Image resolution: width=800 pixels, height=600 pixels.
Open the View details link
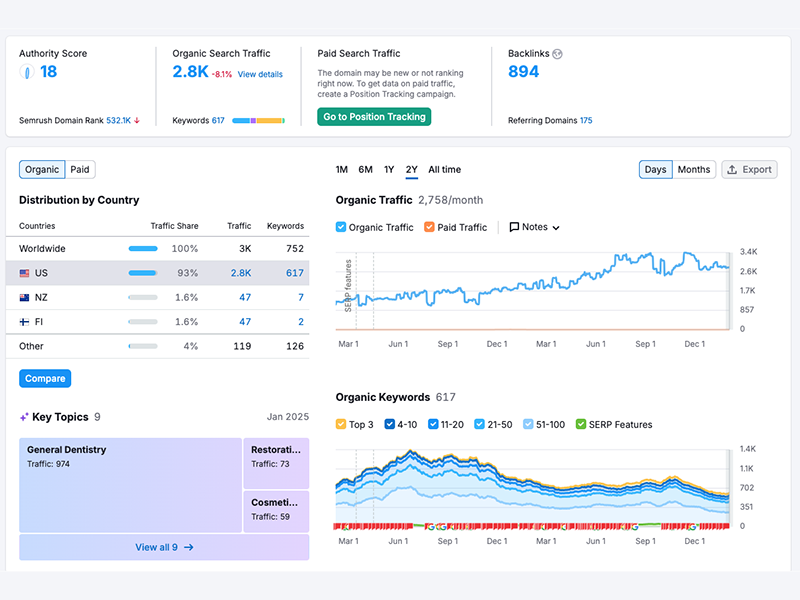click(260, 75)
